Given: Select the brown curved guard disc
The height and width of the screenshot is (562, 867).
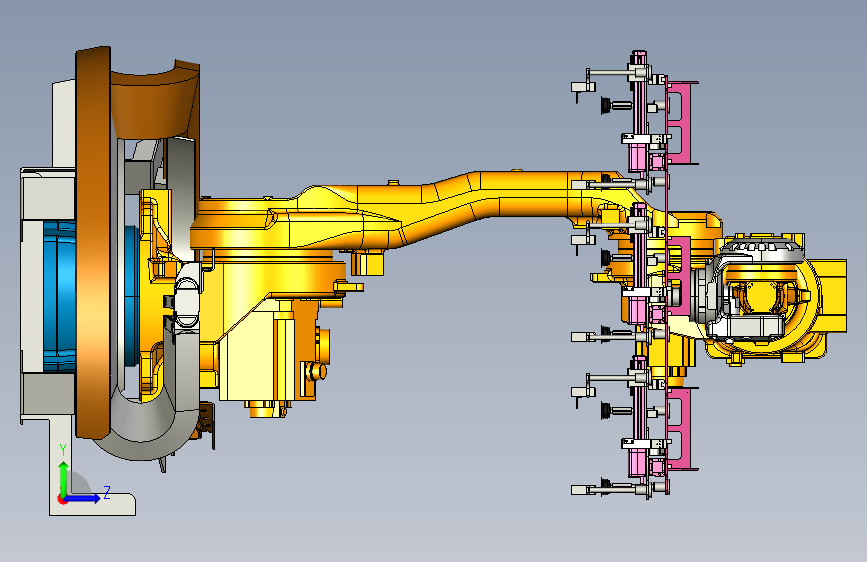Looking at the screenshot, I should pyautogui.click(x=93, y=242).
